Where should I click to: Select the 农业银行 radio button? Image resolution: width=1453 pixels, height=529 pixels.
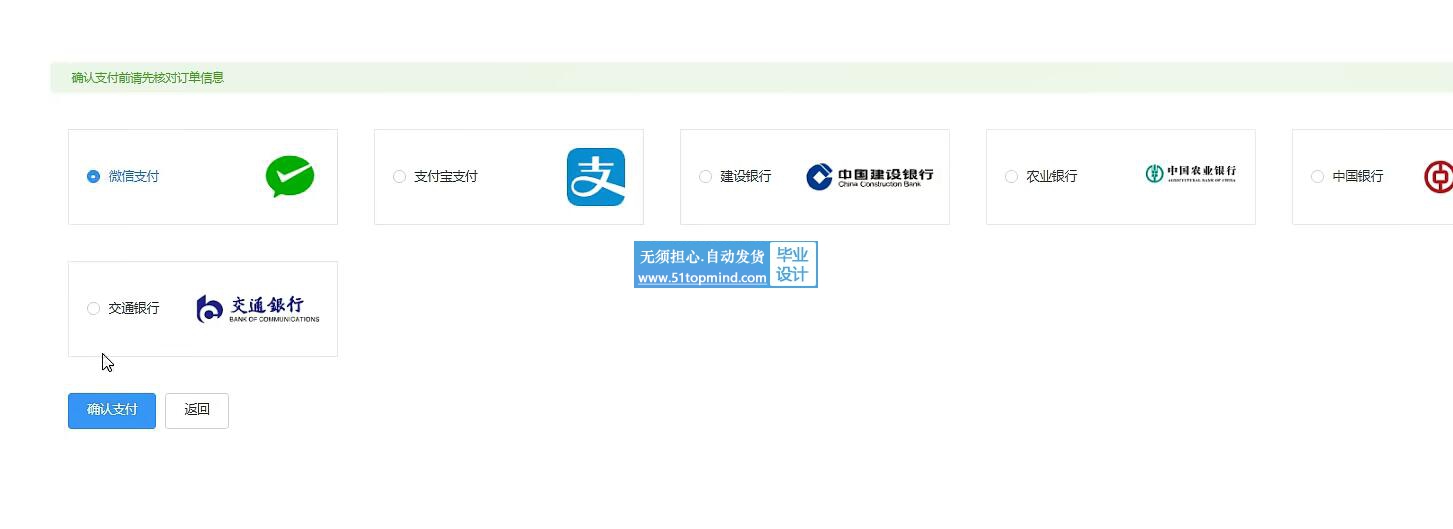pos(1011,176)
